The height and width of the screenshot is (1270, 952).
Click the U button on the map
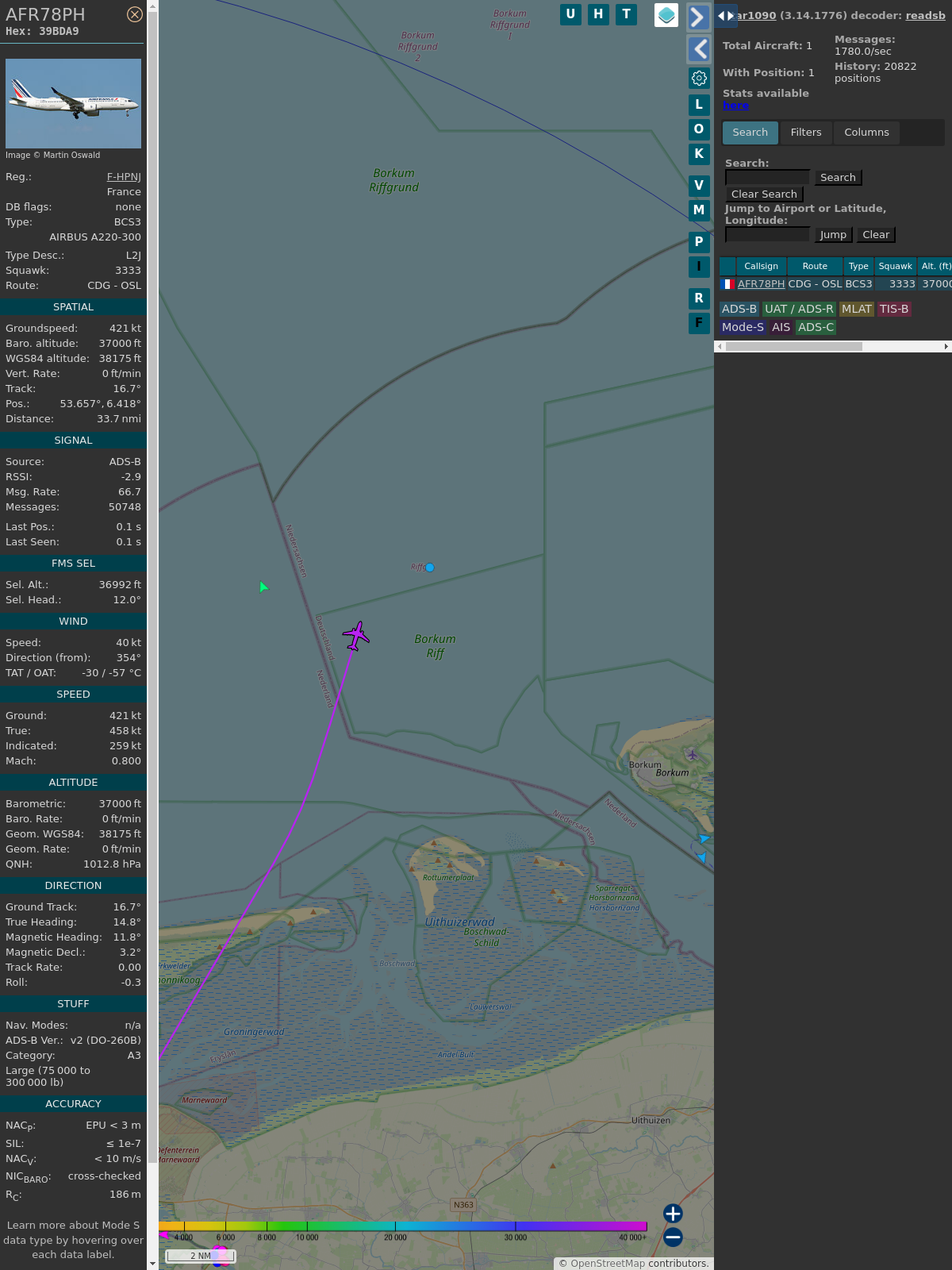click(x=570, y=14)
